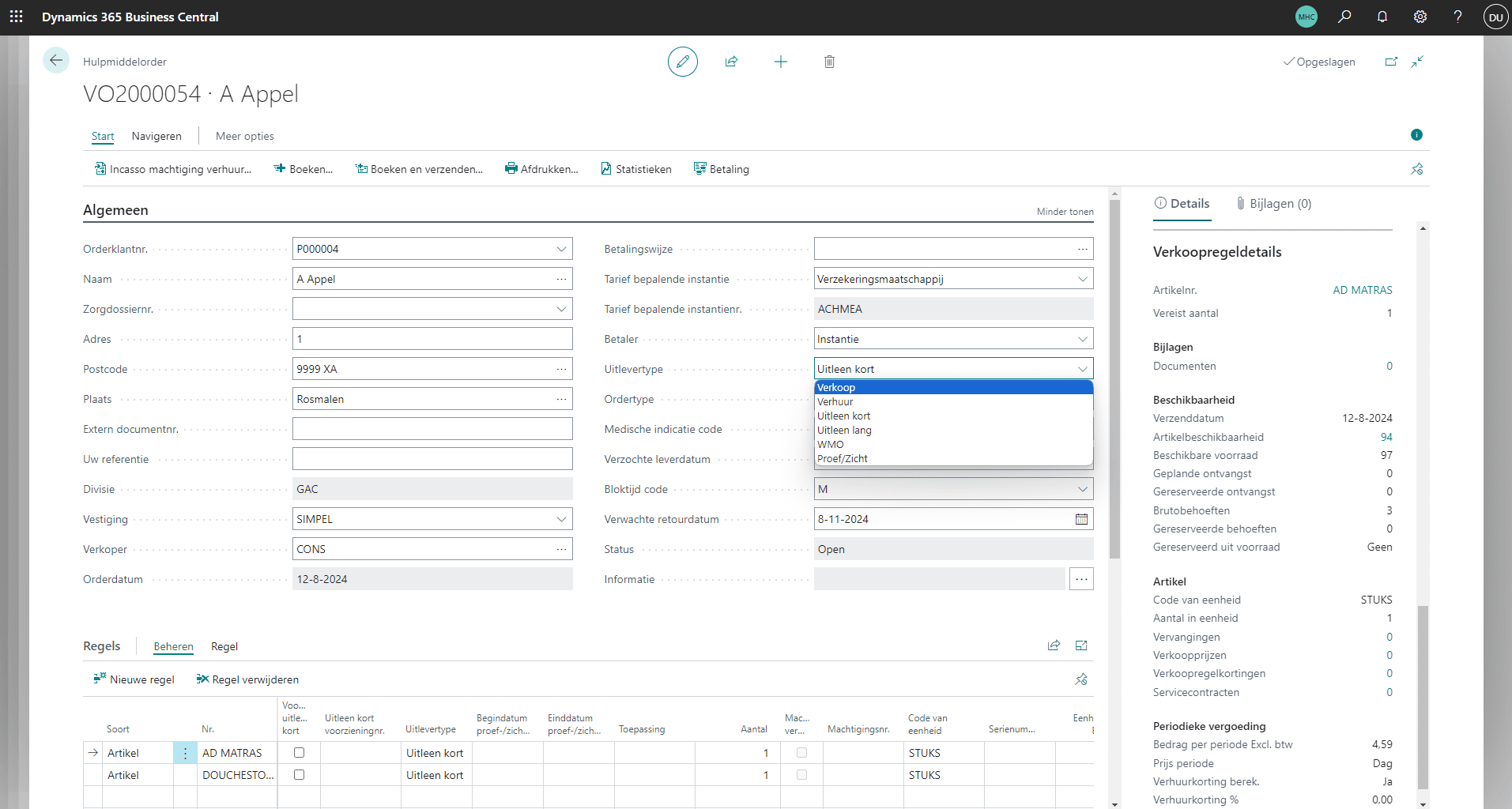Toggle Machtiging checkbox on AD MATRAS row
The height and width of the screenshot is (809, 1512).
[x=801, y=753]
